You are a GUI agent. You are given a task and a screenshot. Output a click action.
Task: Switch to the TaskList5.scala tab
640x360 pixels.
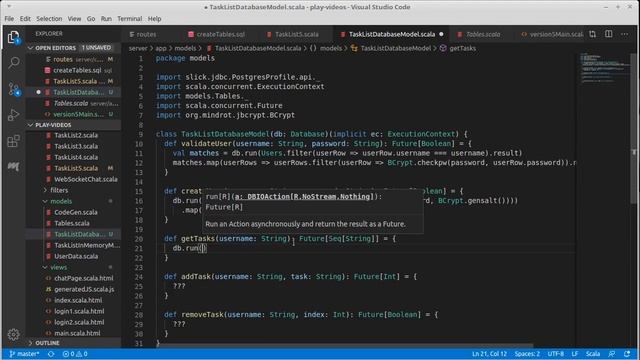[297, 34]
